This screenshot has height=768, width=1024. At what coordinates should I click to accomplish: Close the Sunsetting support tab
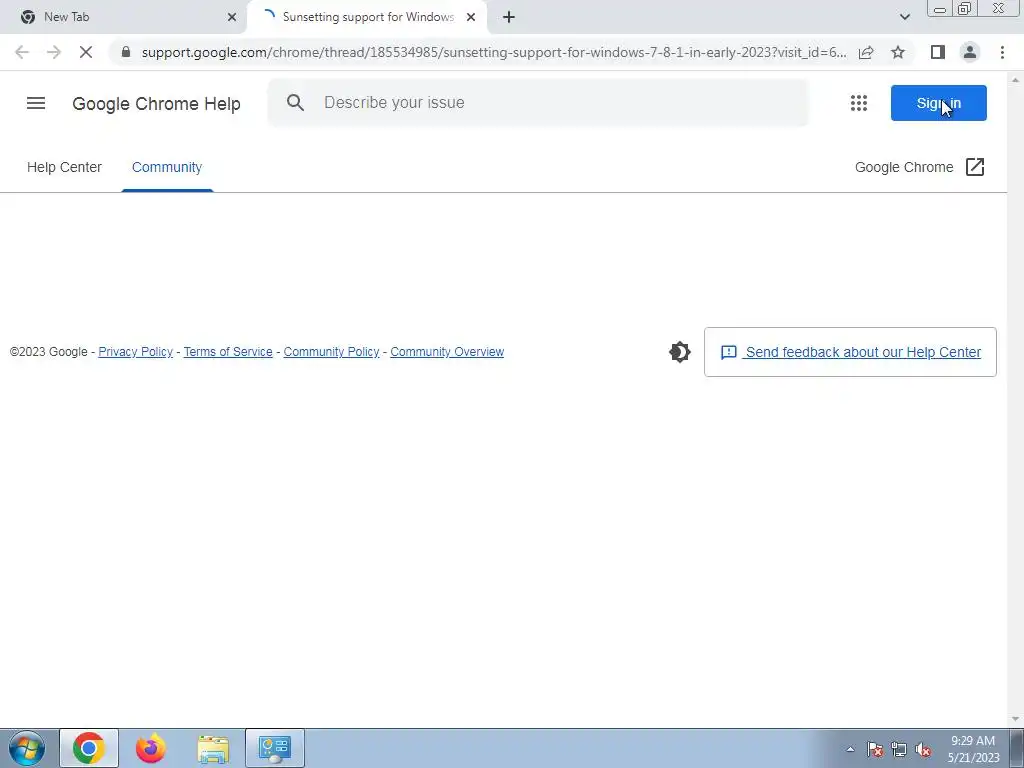pos(471,17)
